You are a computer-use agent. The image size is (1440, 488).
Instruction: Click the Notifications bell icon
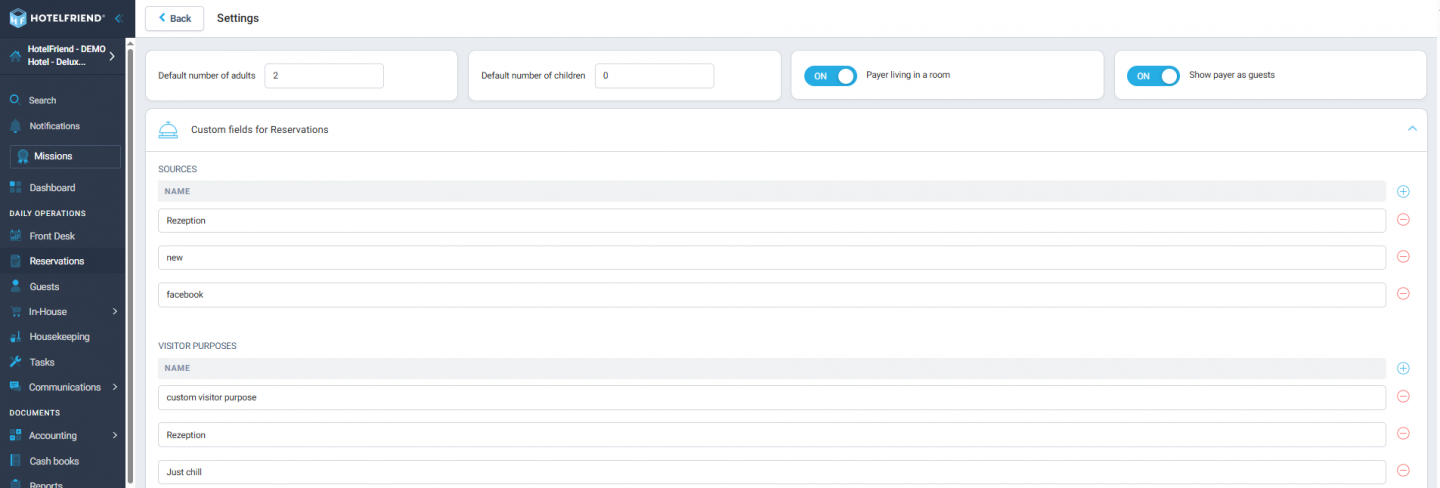(x=15, y=126)
